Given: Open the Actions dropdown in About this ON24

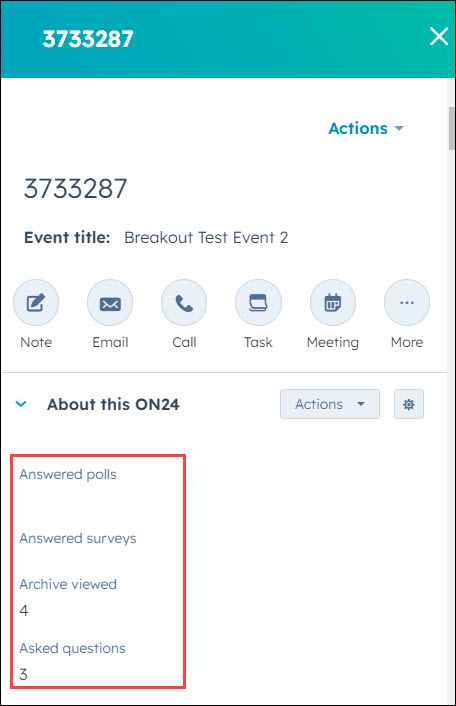Looking at the screenshot, I should (330, 404).
